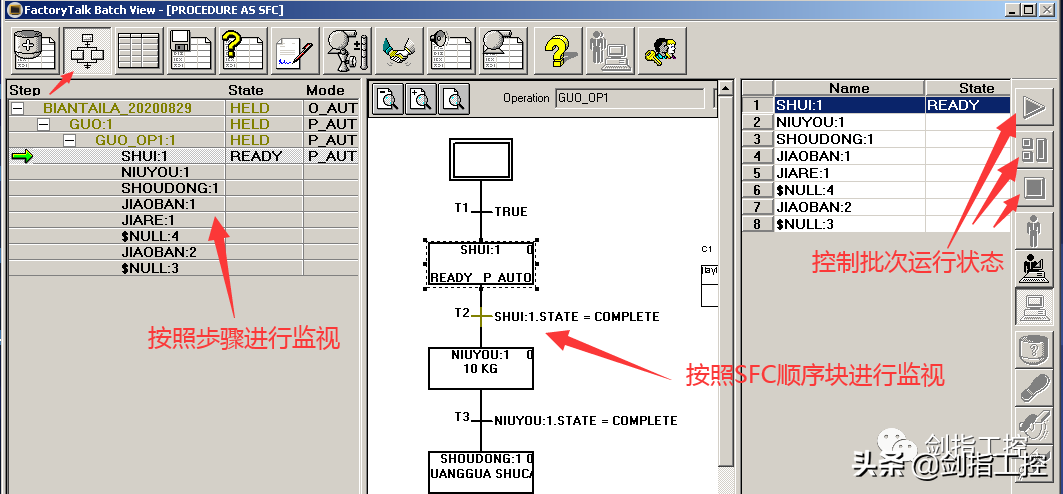Image resolution: width=1063 pixels, height=494 pixels.
Task: Click the start batch play button
Action: pyautogui.click(x=1034, y=107)
